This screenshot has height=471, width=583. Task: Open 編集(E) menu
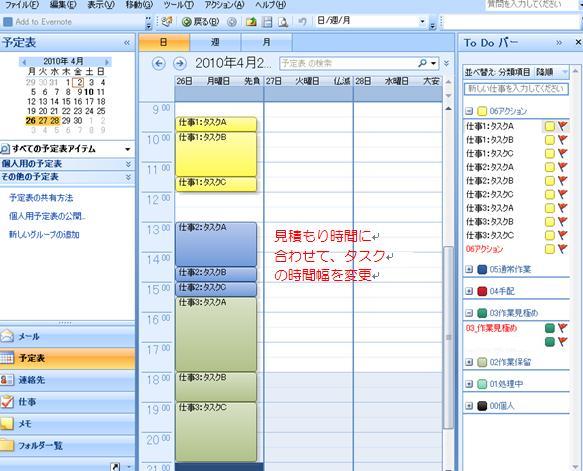[63, 5]
